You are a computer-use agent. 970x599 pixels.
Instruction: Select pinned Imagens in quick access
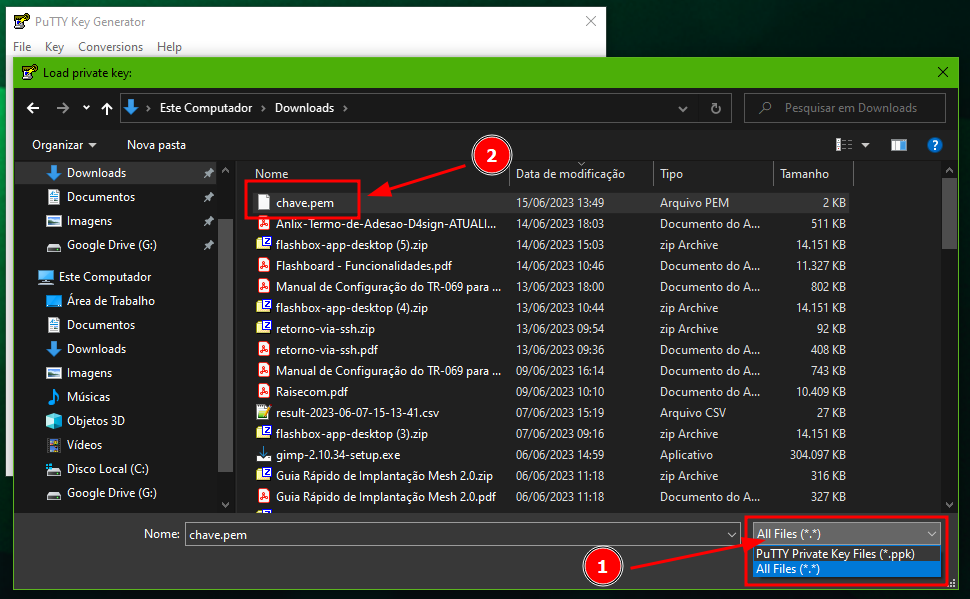tap(89, 221)
